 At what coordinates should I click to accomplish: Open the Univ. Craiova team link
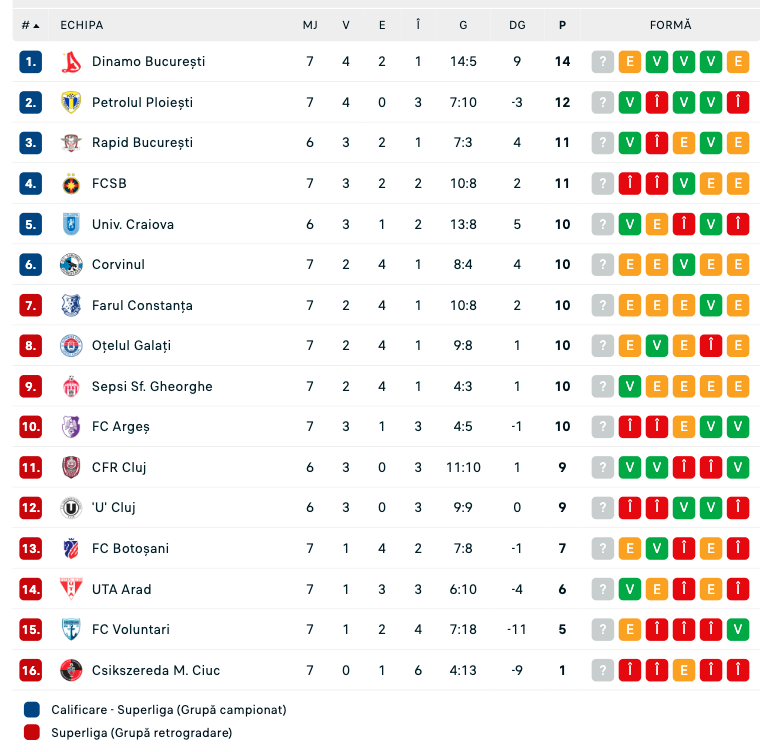pos(133,224)
